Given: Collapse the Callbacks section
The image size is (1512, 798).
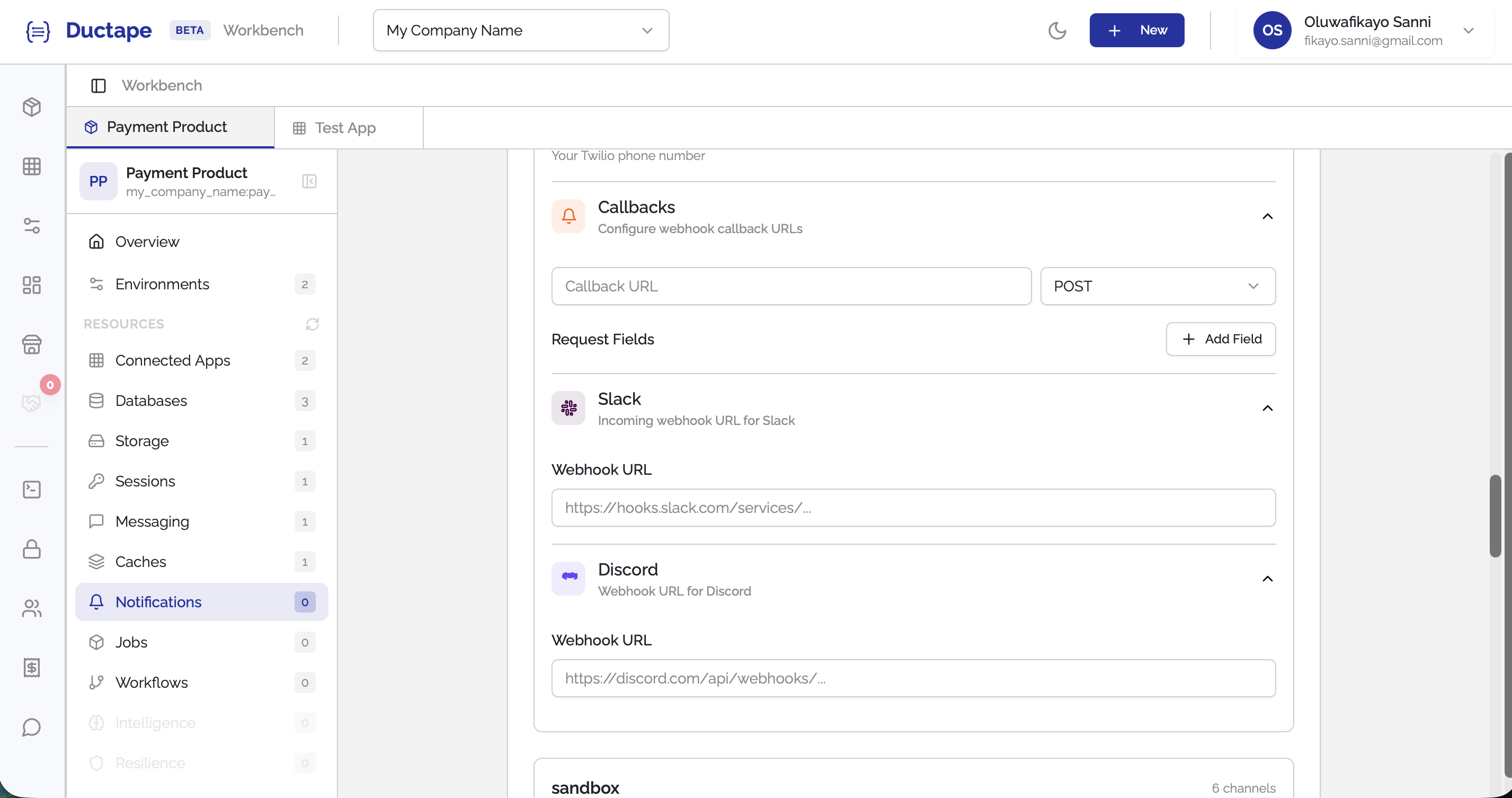Looking at the screenshot, I should pyautogui.click(x=1267, y=217).
